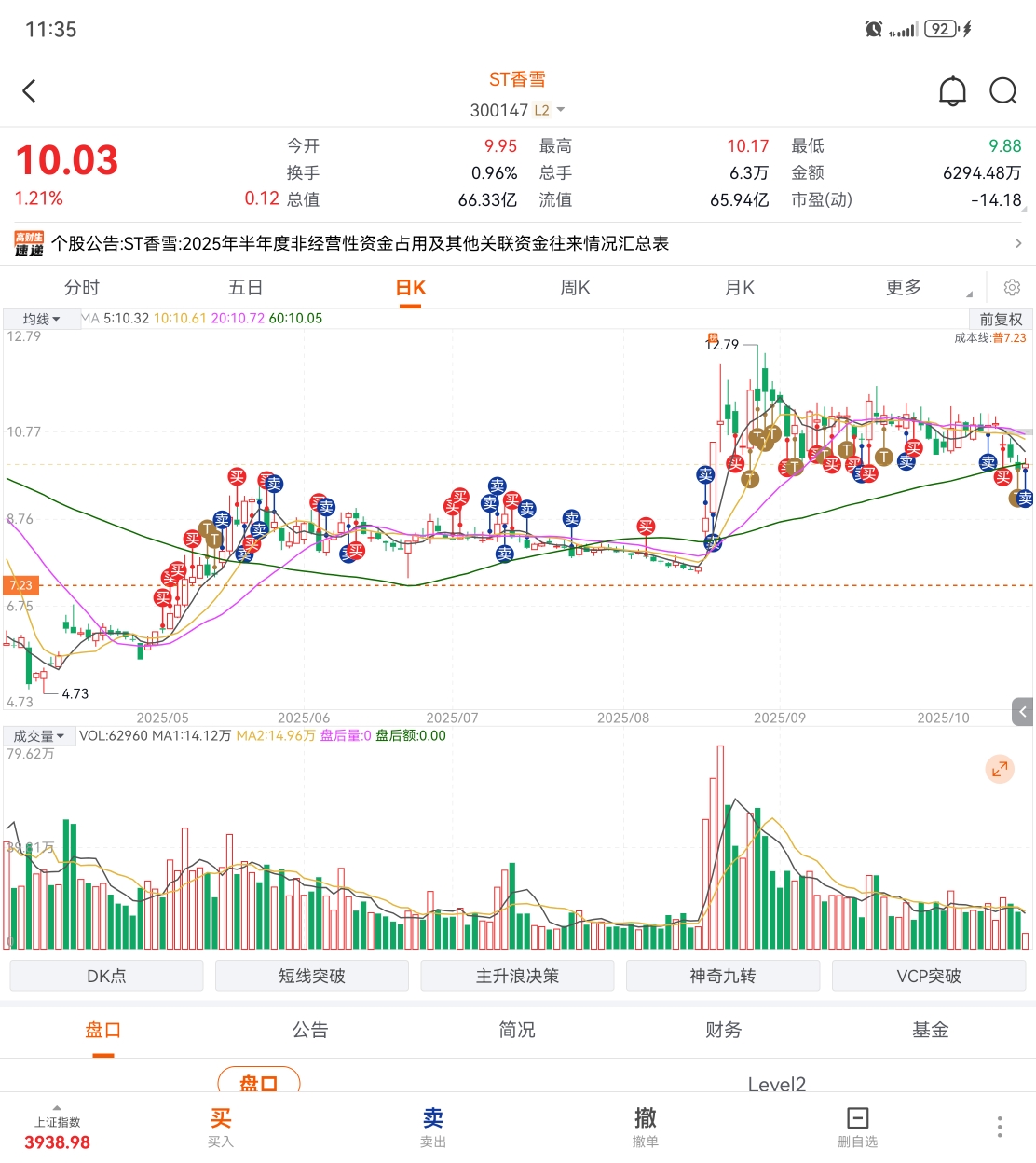Tap the 总值 66.33亿 value
The width and height of the screenshot is (1036, 1163).
pyautogui.click(x=487, y=199)
